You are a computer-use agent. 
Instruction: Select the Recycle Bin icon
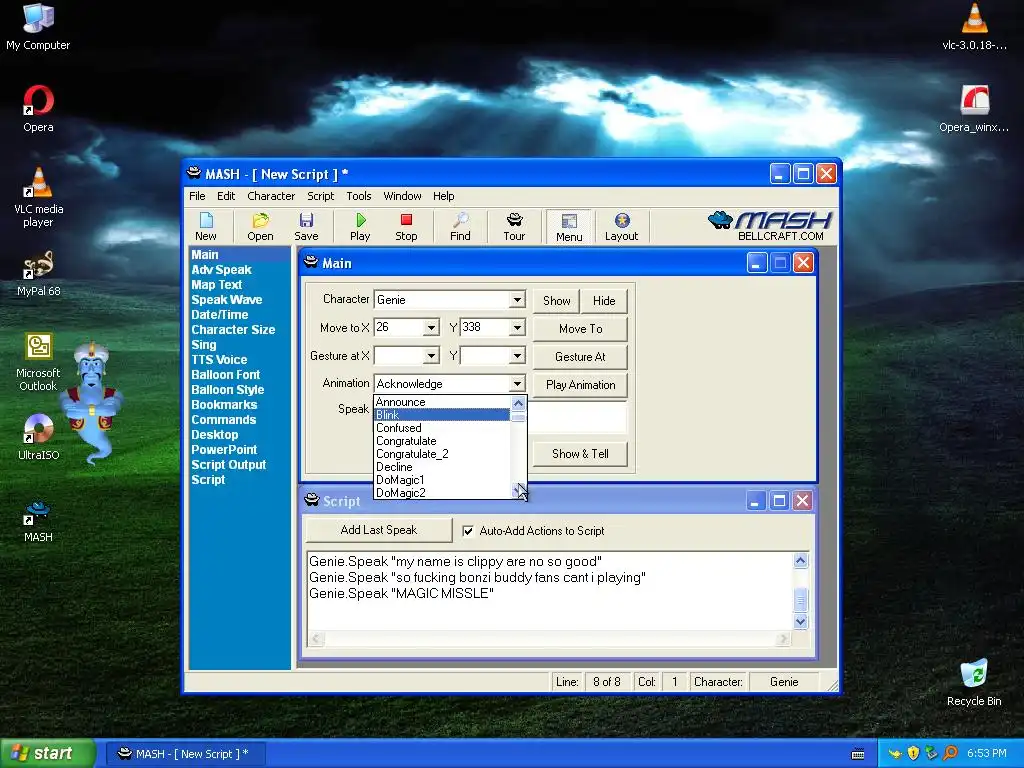974,682
